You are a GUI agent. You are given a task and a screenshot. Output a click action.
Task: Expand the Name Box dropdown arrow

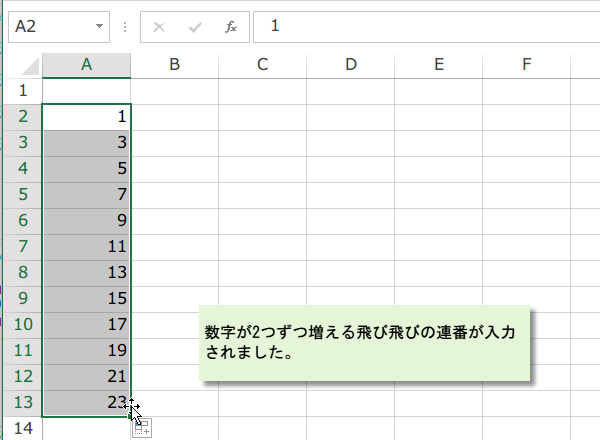click(x=99, y=26)
